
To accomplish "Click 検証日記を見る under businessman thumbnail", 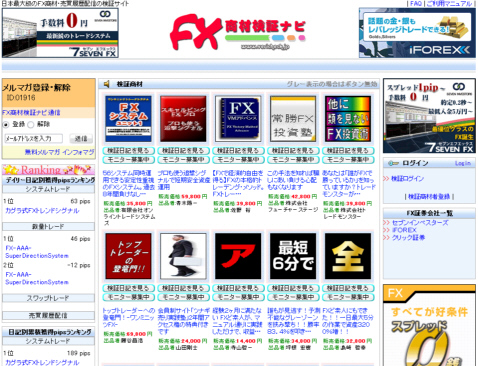I will [183, 288].
